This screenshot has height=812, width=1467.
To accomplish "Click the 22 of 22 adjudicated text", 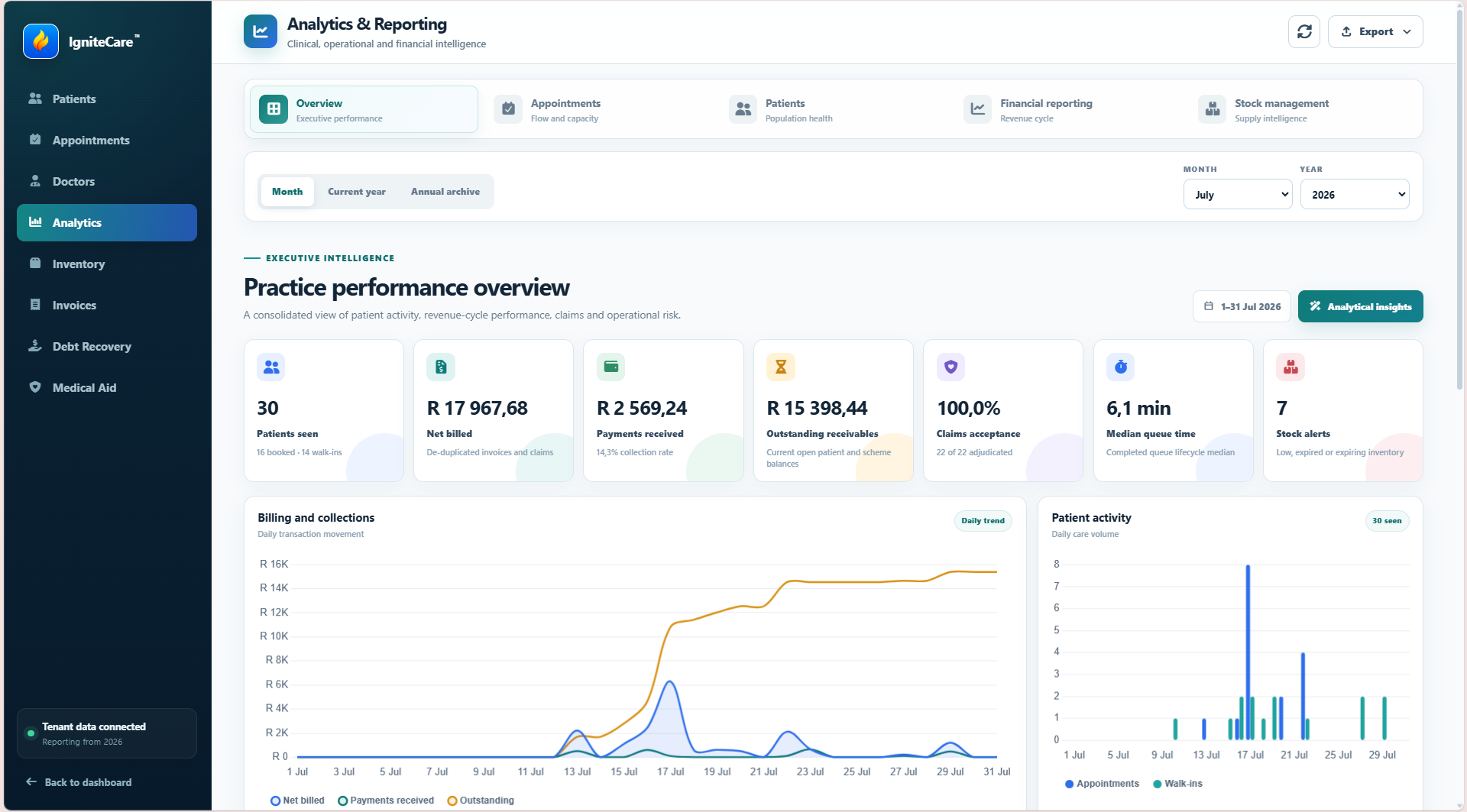I will pos(974,452).
